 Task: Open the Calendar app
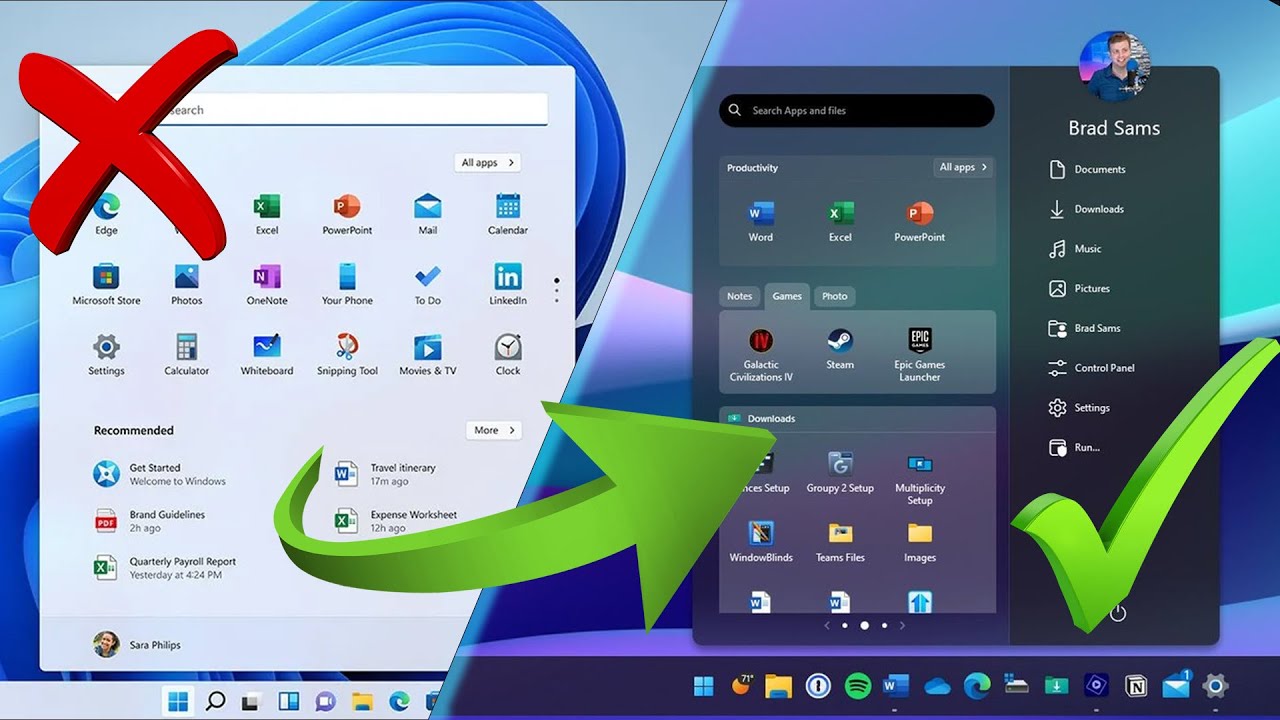pos(508,214)
